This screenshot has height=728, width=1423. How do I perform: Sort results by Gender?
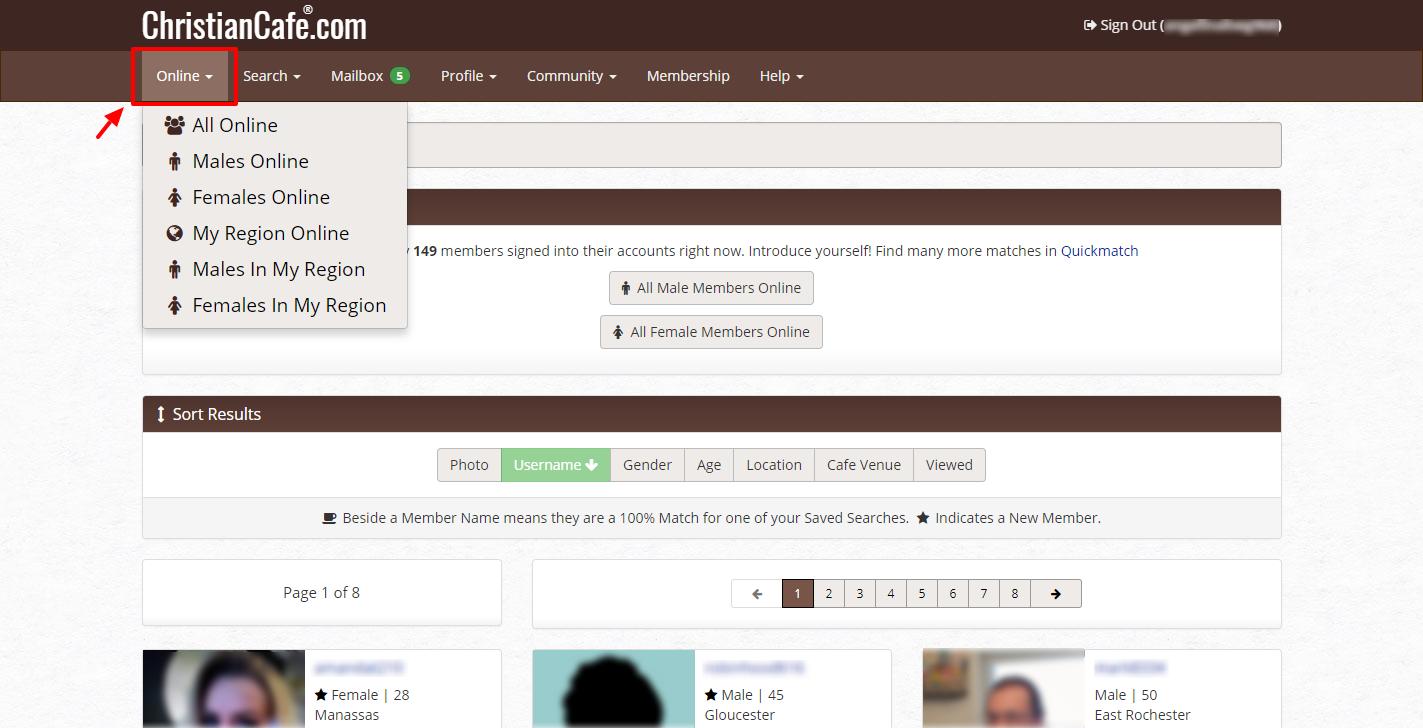[647, 465]
